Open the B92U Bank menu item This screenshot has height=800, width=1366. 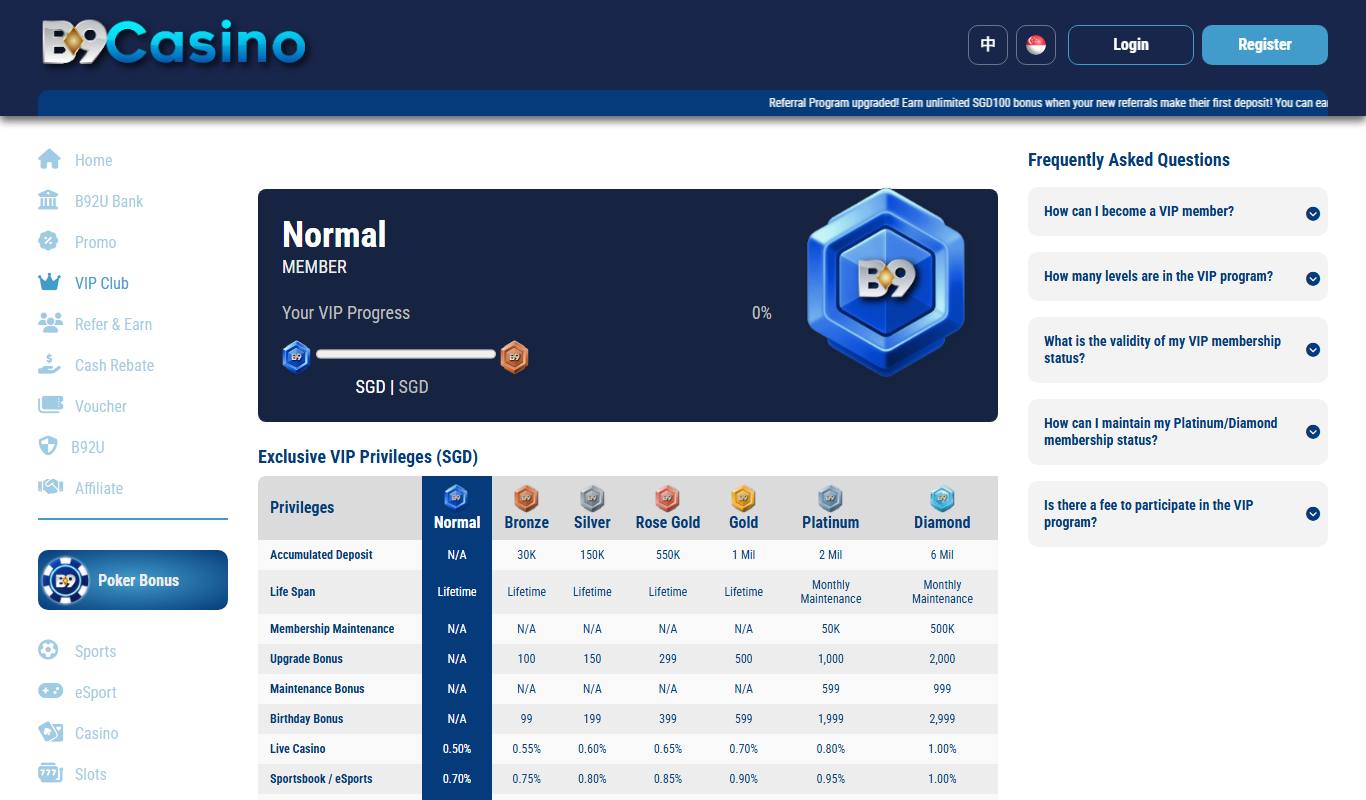pyautogui.click(x=109, y=201)
